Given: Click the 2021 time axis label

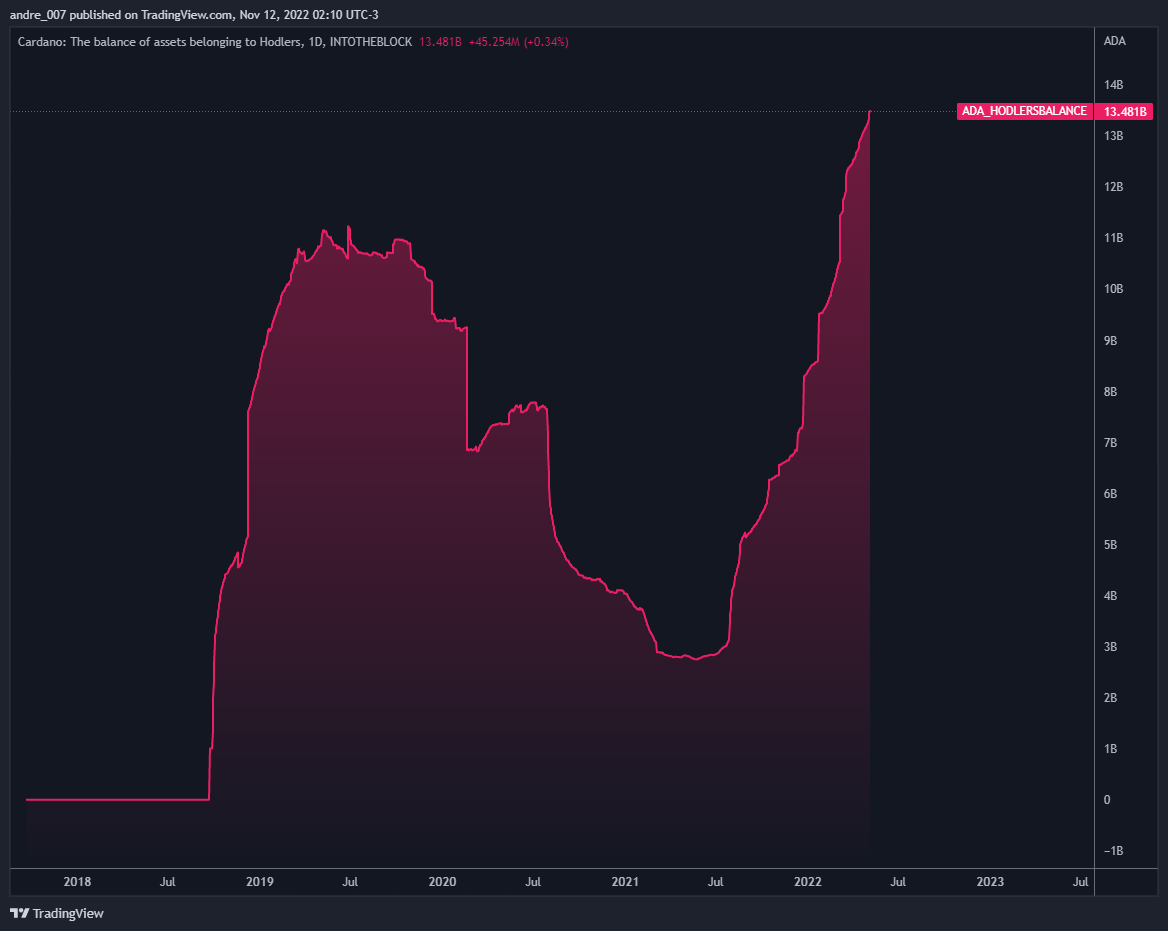Looking at the screenshot, I should tap(625, 882).
